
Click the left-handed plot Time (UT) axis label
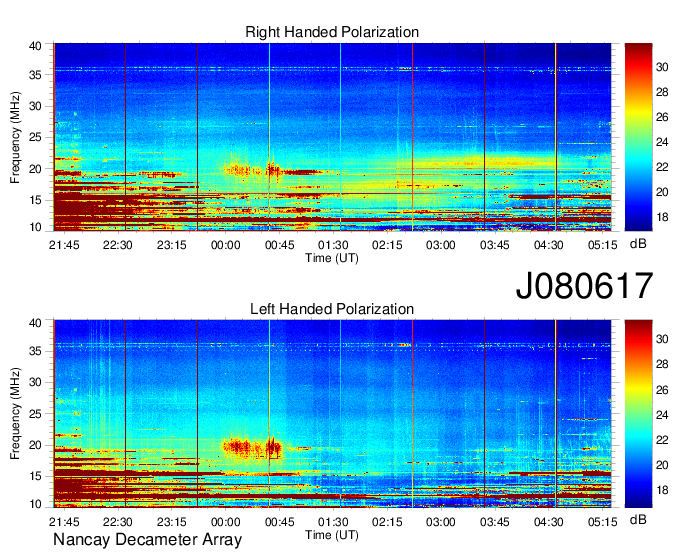[x=332, y=535]
